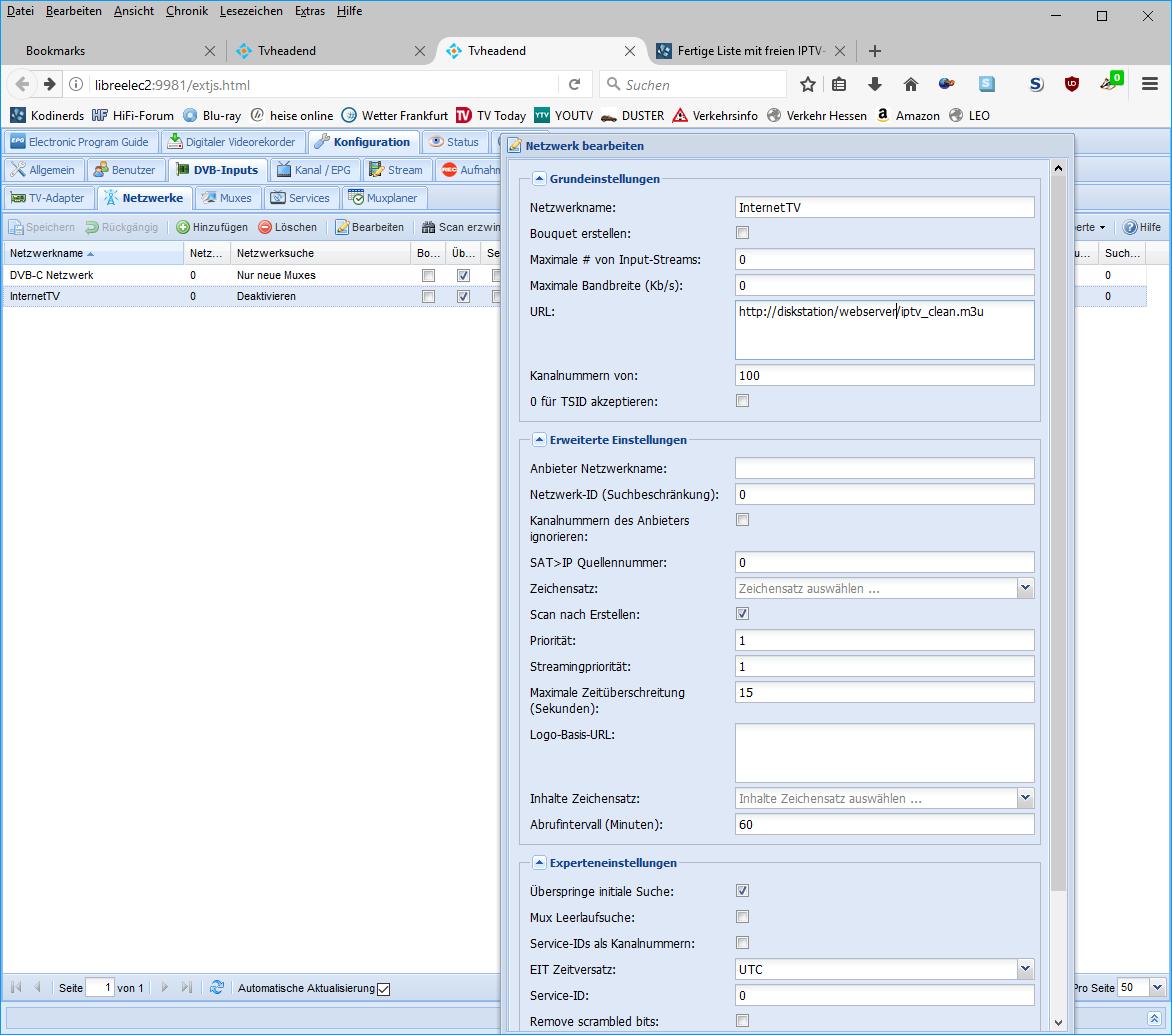Click the uBlock shield extension icon
Viewport: 1172px width, 1035px height.
pos(1072,84)
